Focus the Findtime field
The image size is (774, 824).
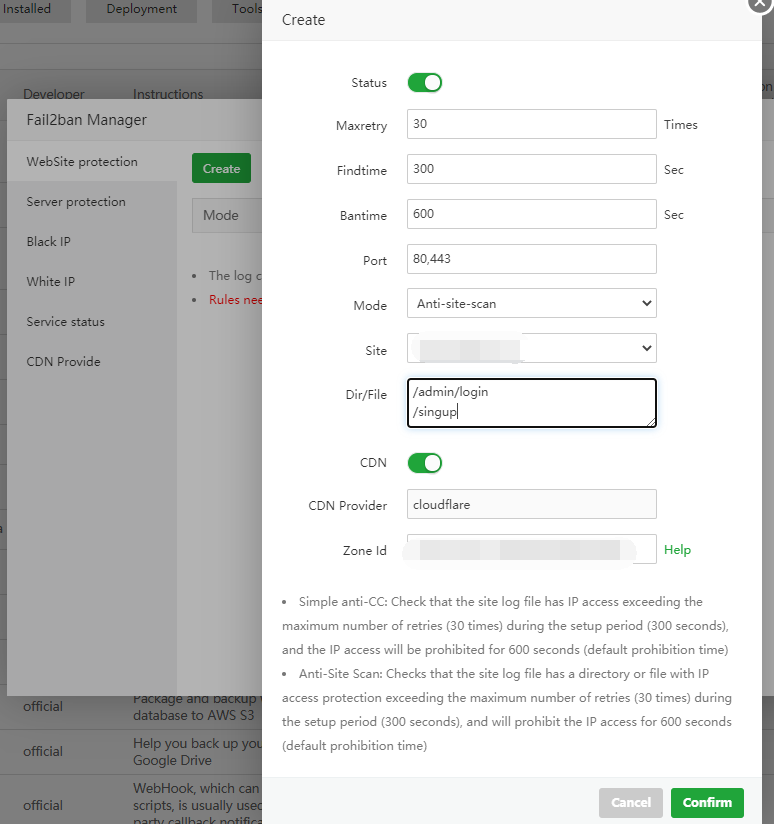pos(531,169)
